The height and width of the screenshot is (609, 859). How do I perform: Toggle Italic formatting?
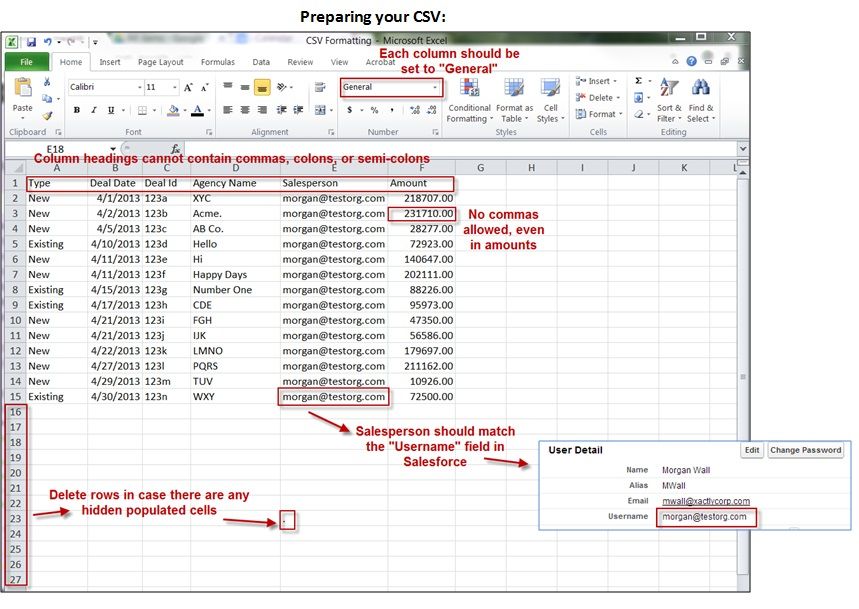pyautogui.click(x=94, y=110)
